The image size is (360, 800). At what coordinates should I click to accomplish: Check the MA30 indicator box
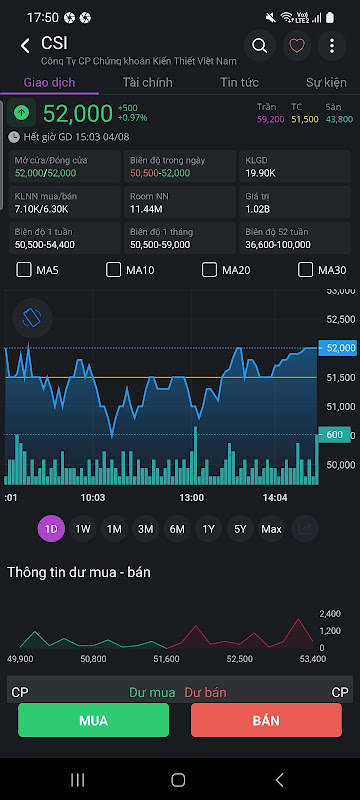pyautogui.click(x=305, y=270)
